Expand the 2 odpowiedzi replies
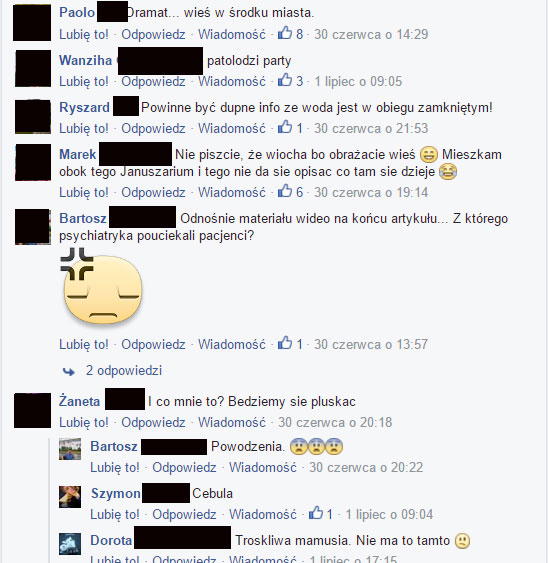This screenshot has height=563, width=548. [x=124, y=370]
